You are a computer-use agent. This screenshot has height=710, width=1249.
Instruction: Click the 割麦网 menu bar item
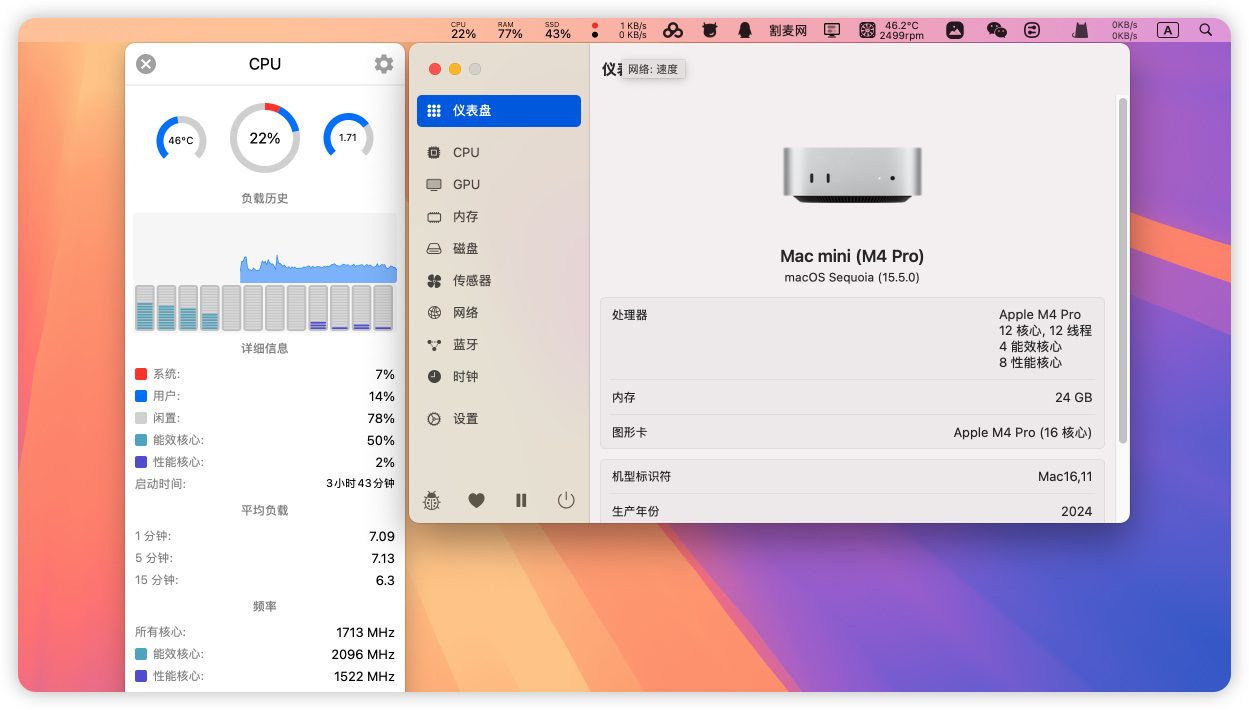coord(788,31)
